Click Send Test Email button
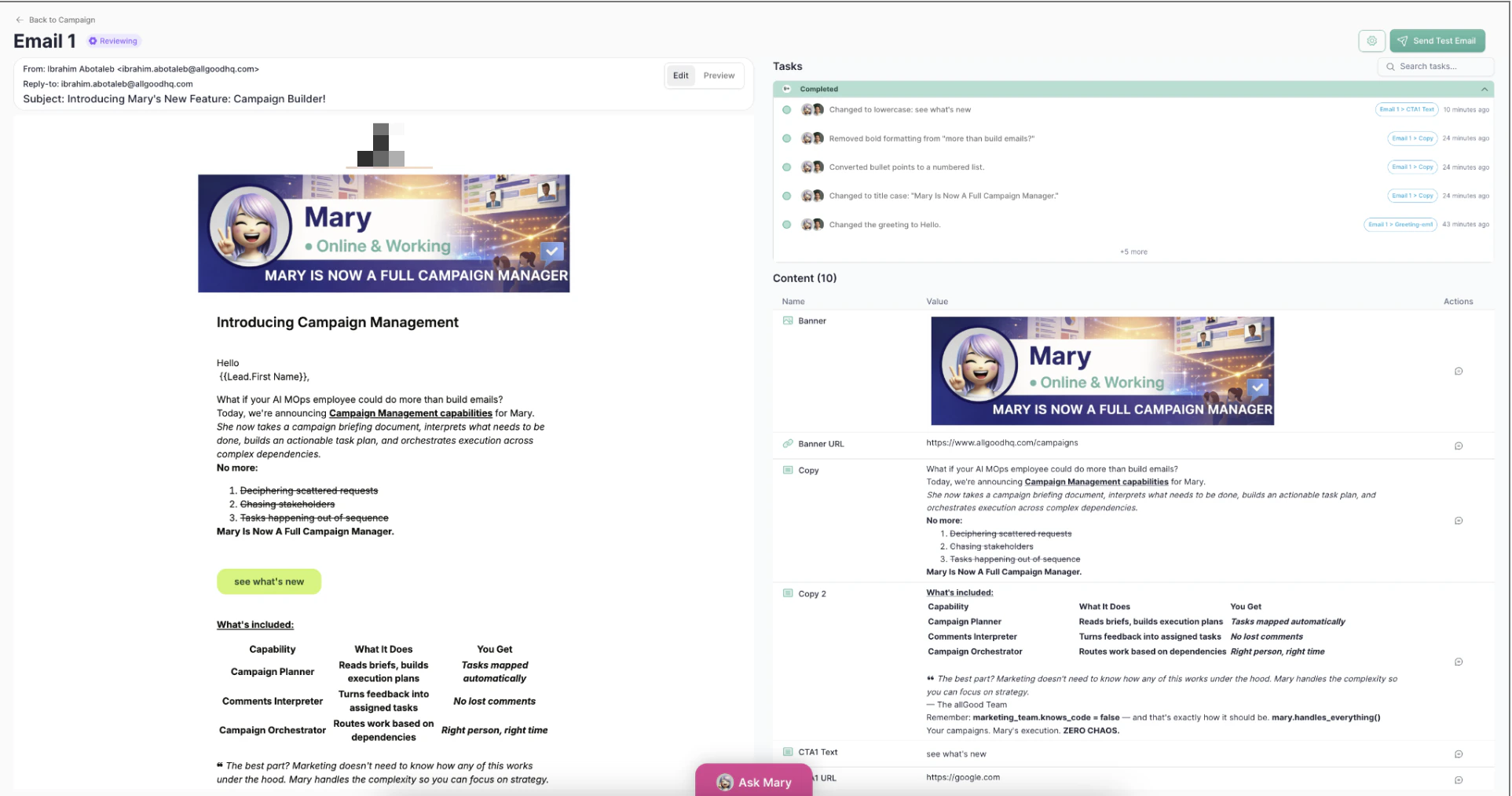Image resolution: width=1512 pixels, height=796 pixels. pyautogui.click(x=1437, y=41)
